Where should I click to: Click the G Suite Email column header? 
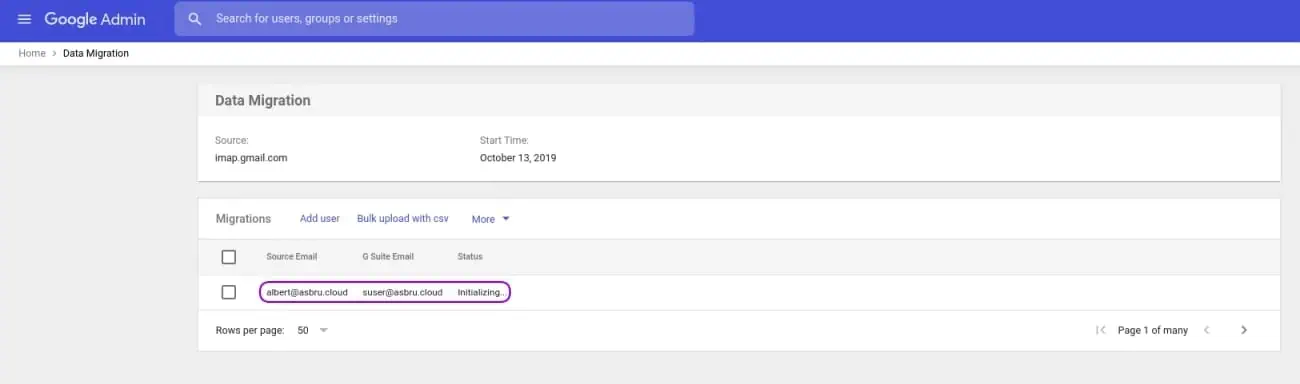(388, 257)
